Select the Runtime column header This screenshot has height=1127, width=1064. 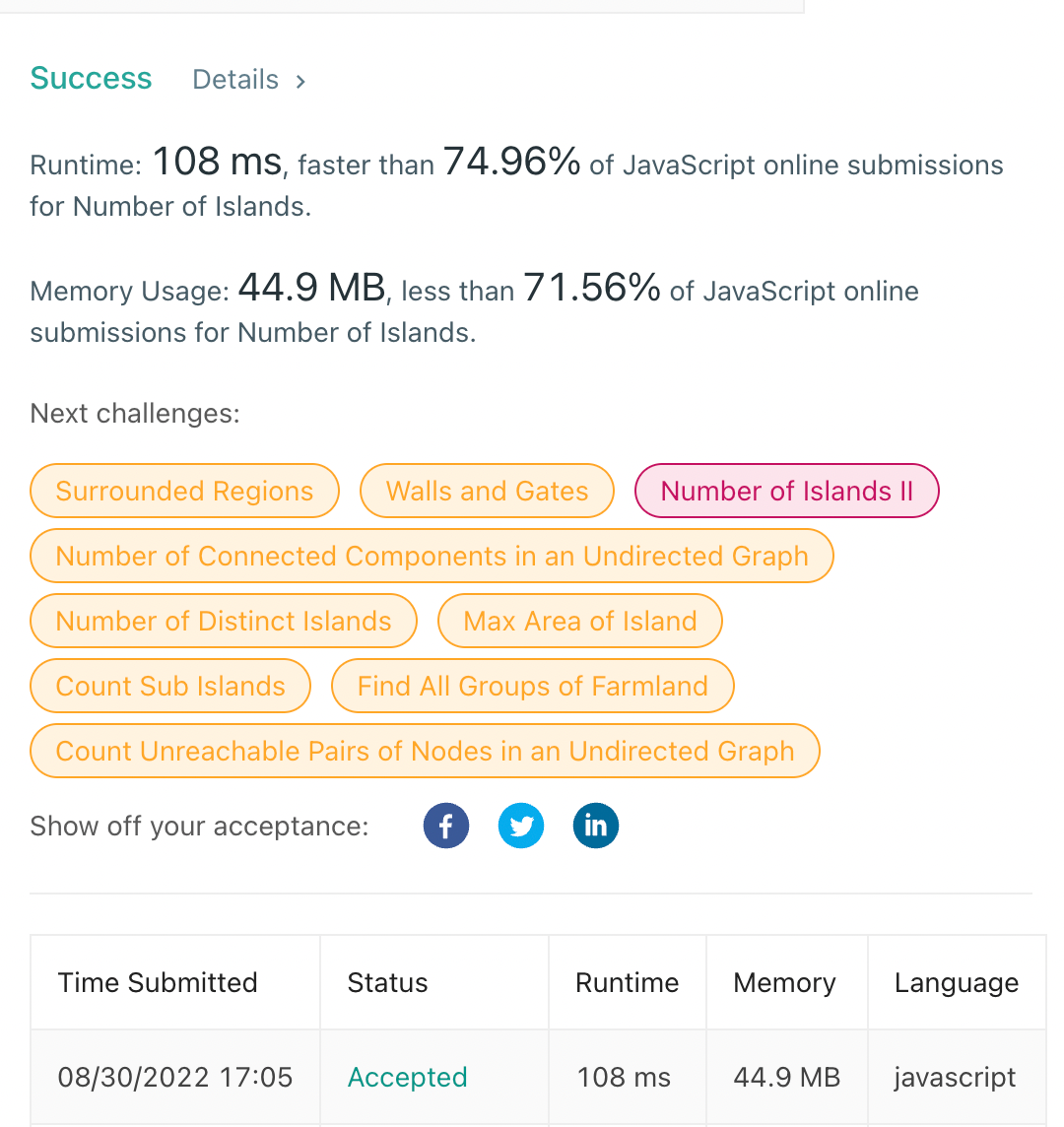click(x=627, y=982)
